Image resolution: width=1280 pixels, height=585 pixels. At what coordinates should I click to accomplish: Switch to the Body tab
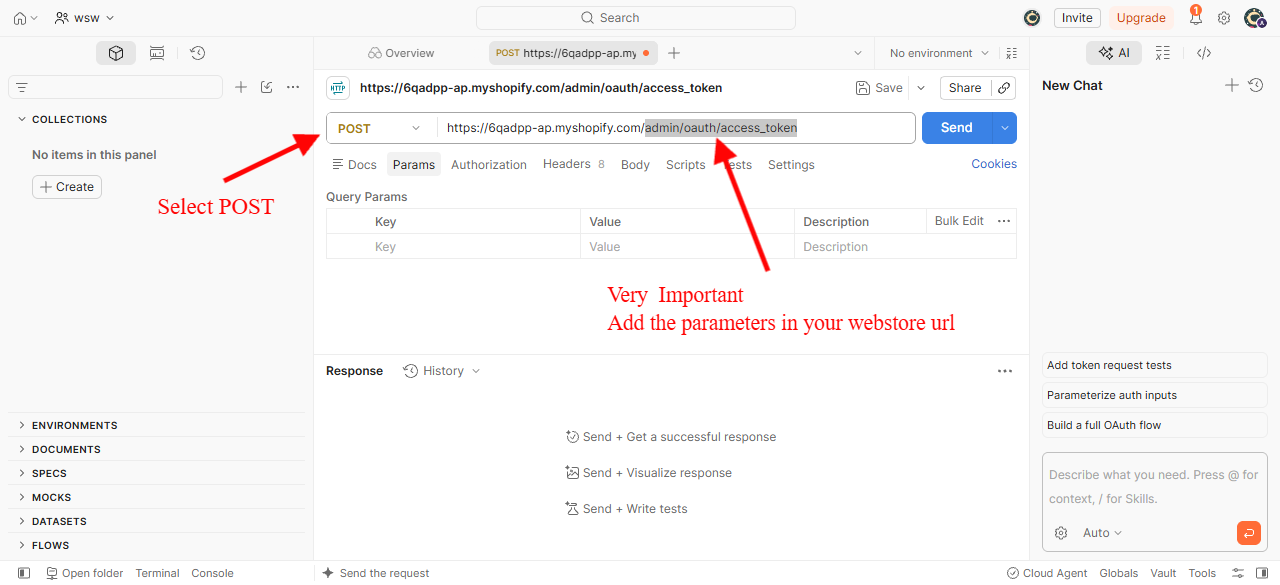coord(635,165)
